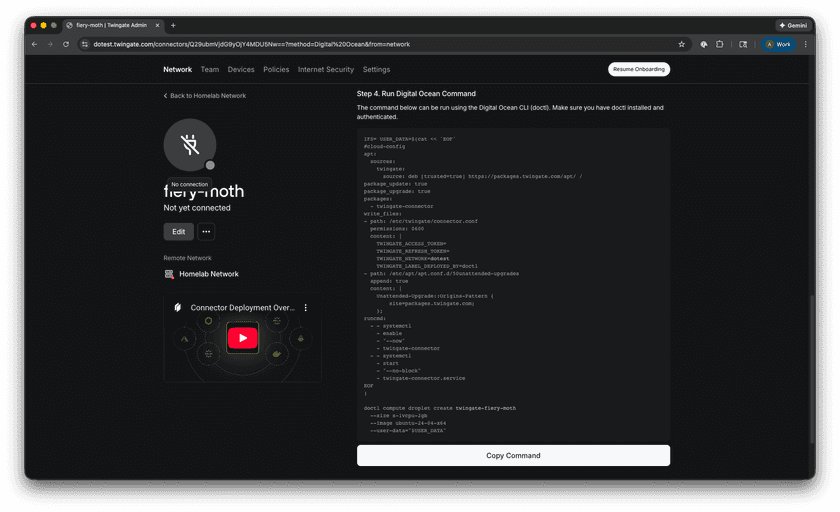
Task: Click the Copy Command button
Action: click(x=513, y=455)
